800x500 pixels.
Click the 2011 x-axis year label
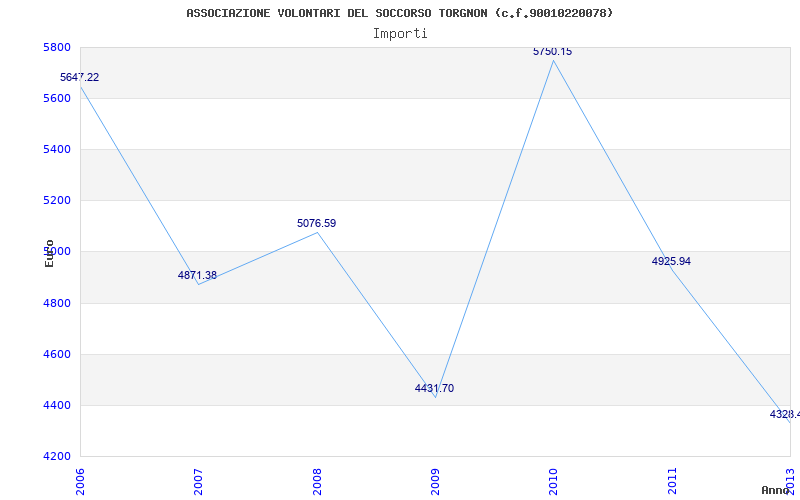[671, 481]
